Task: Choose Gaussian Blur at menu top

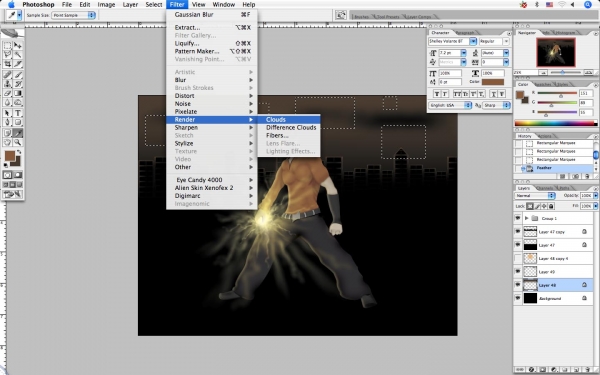Action: point(212,15)
